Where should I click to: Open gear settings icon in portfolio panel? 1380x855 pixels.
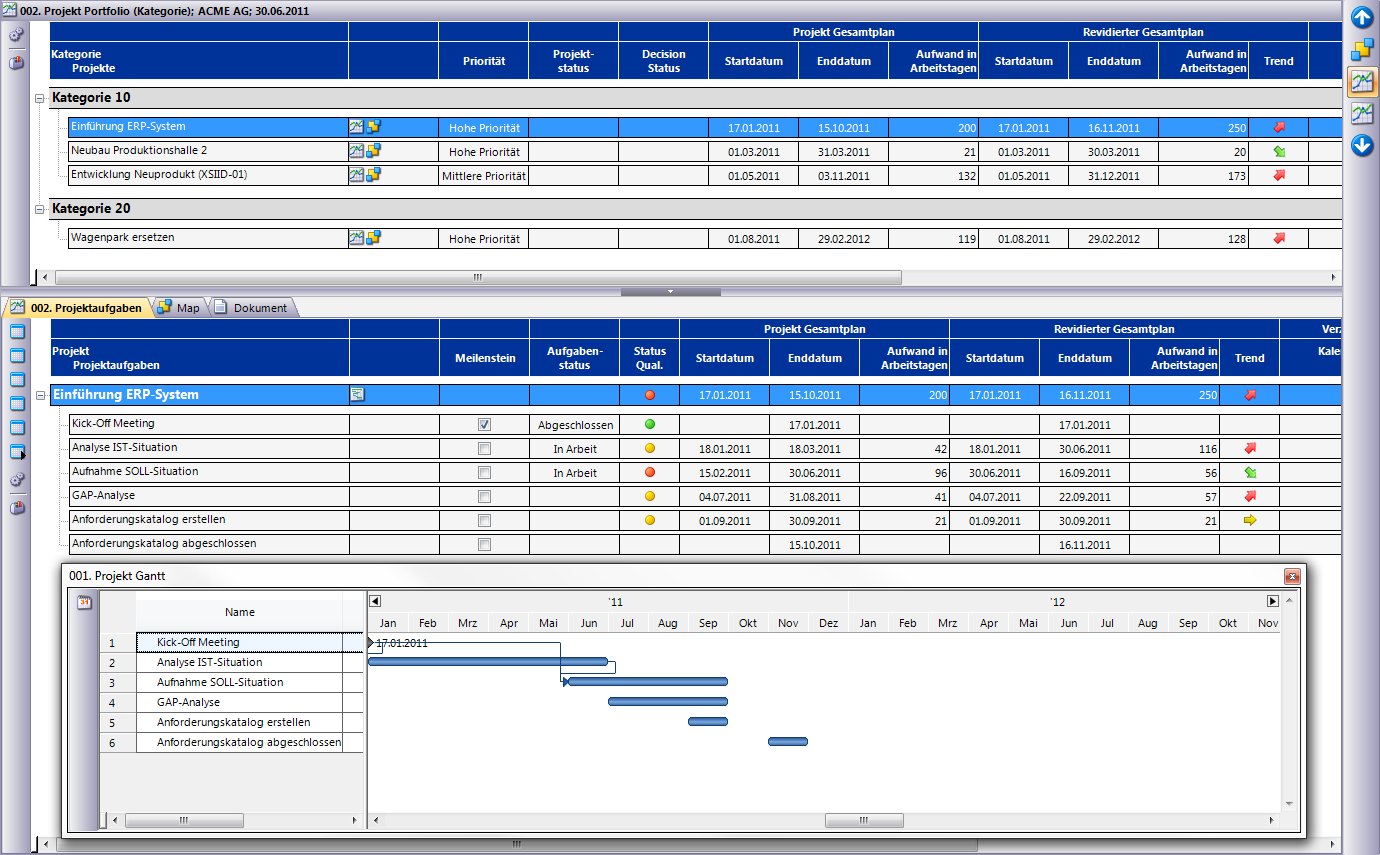[16, 35]
